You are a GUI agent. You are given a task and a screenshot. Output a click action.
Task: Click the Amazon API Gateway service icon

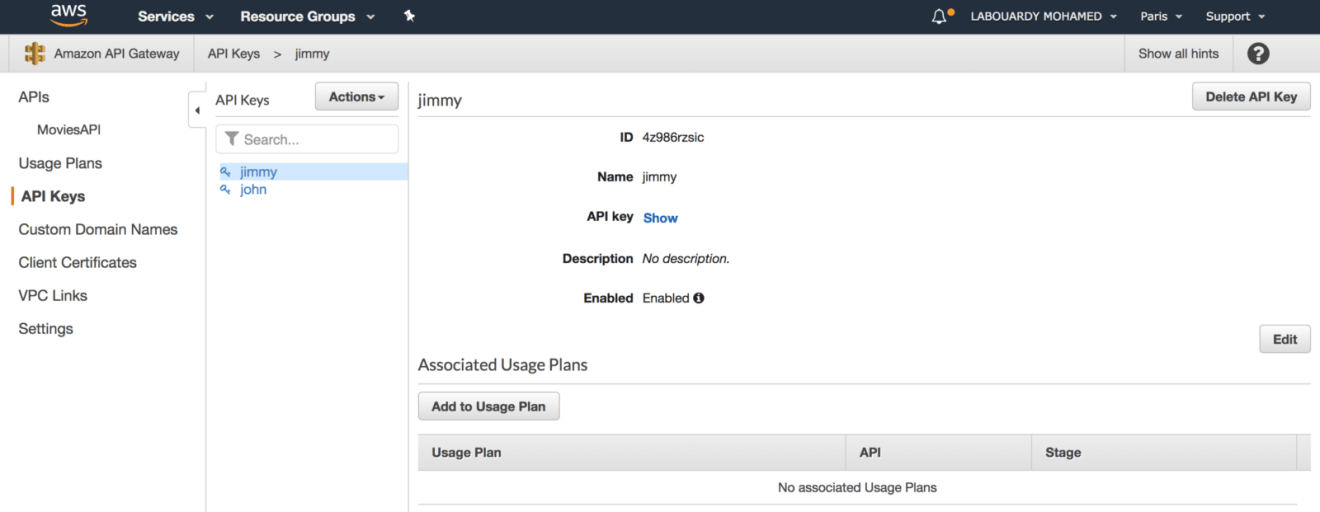point(35,54)
